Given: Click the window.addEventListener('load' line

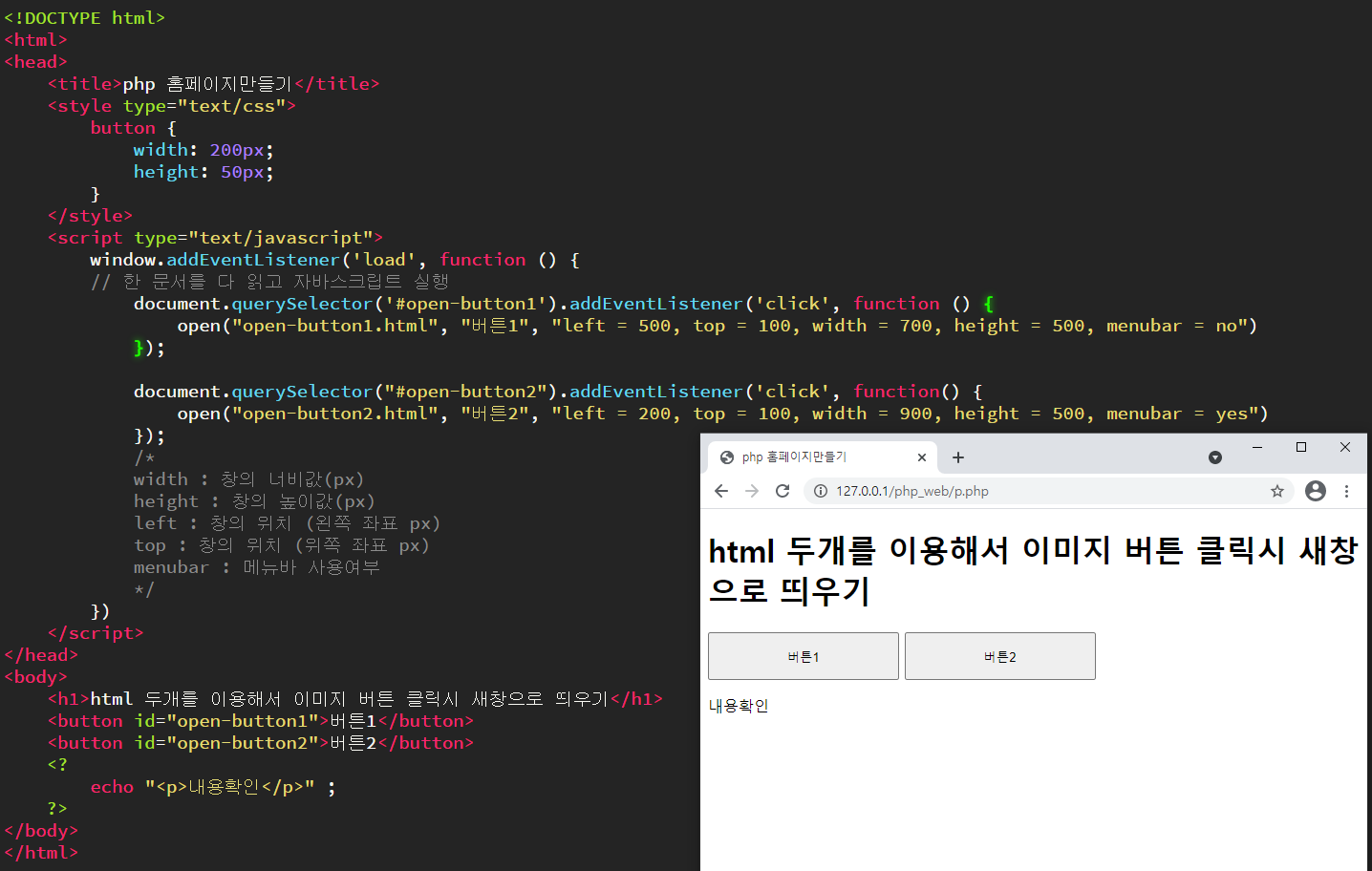Looking at the screenshot, I should [334, 260].
